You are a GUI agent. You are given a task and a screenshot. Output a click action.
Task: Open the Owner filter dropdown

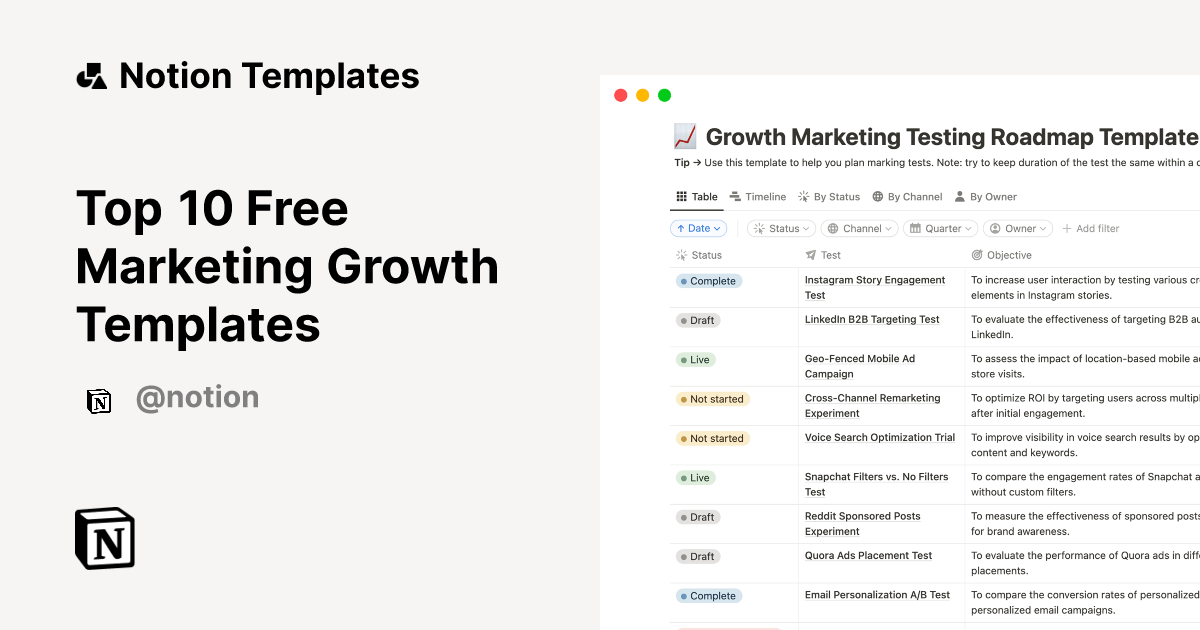(1018, 228)
